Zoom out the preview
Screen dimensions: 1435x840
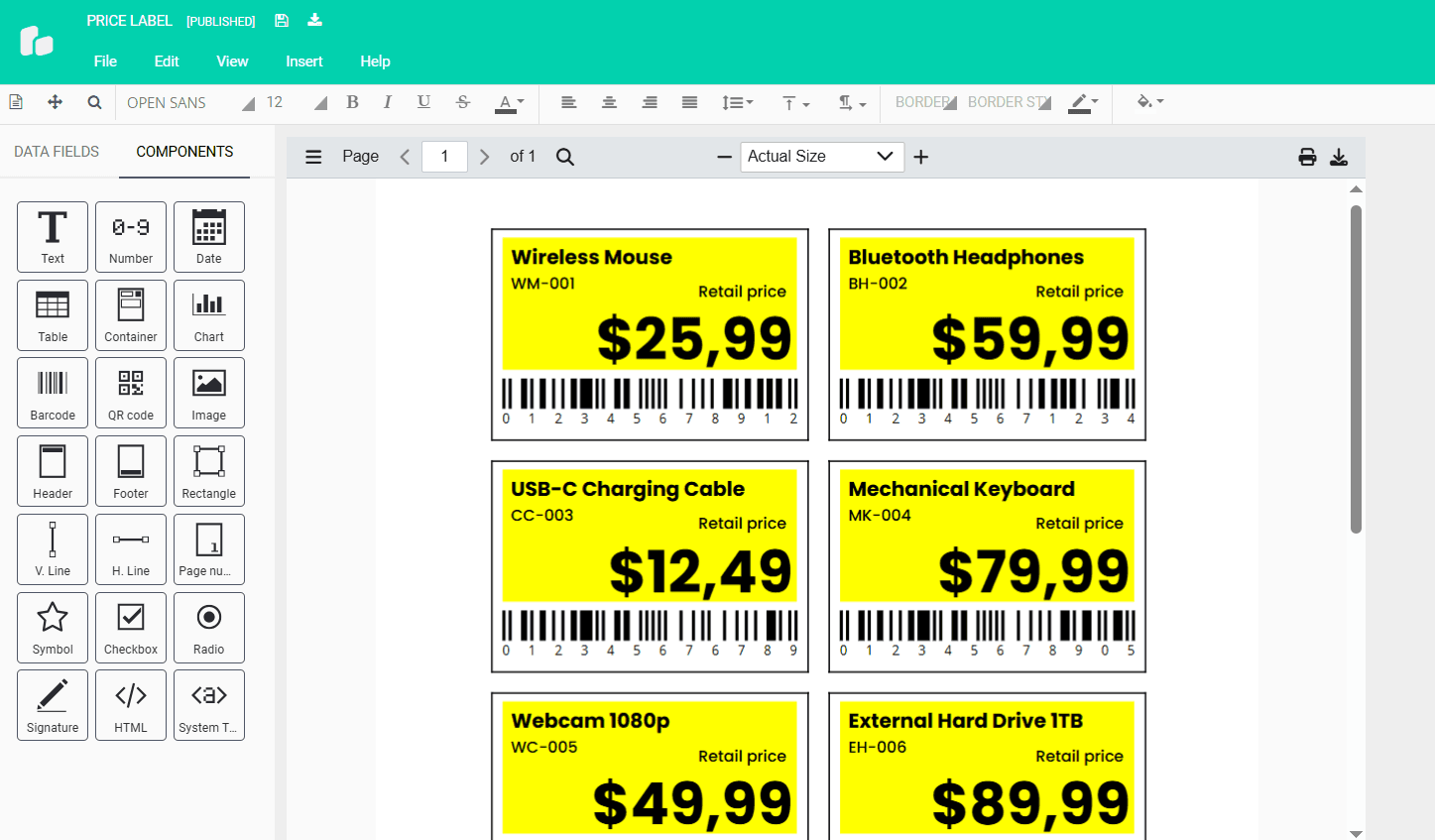tap(724, 157)
